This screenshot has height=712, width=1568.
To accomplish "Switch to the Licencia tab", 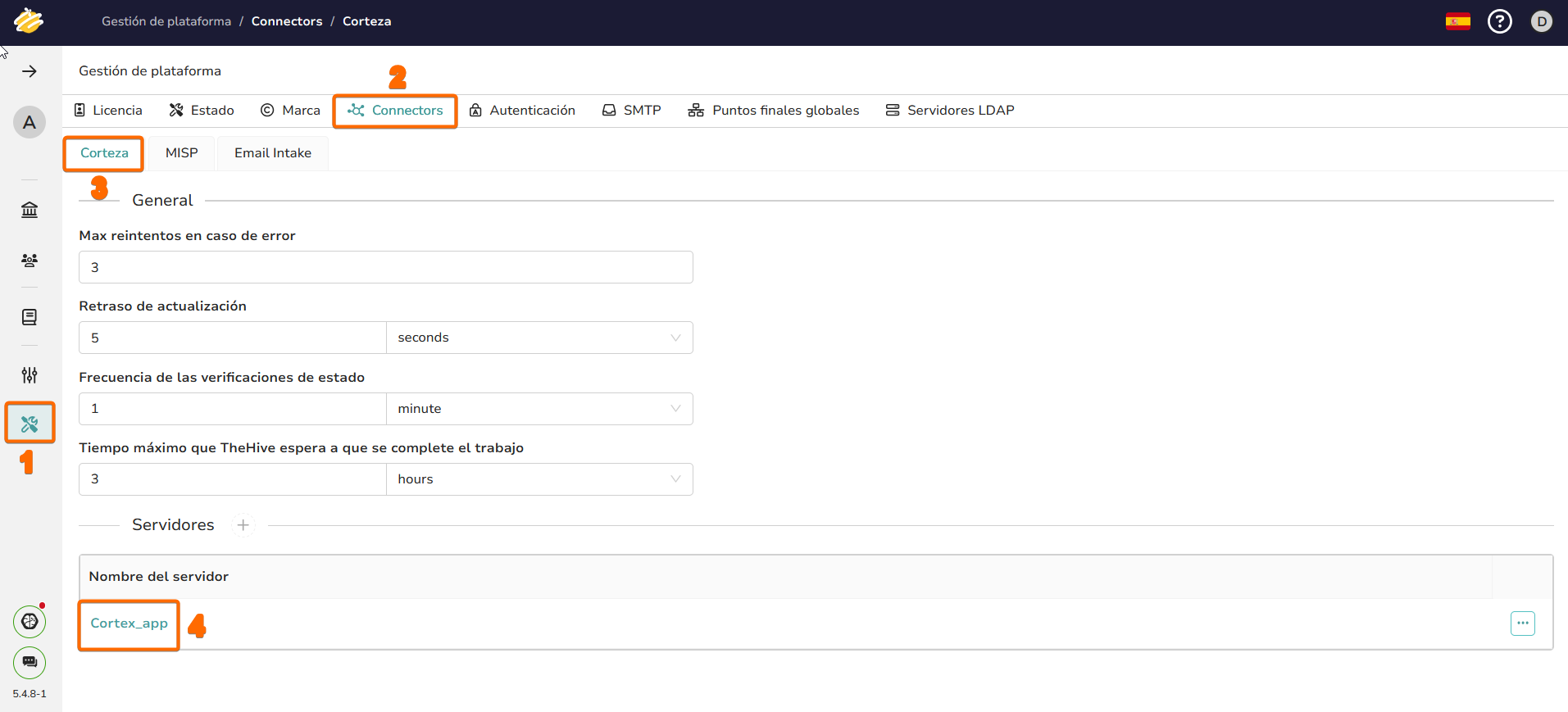I will 108,111.
